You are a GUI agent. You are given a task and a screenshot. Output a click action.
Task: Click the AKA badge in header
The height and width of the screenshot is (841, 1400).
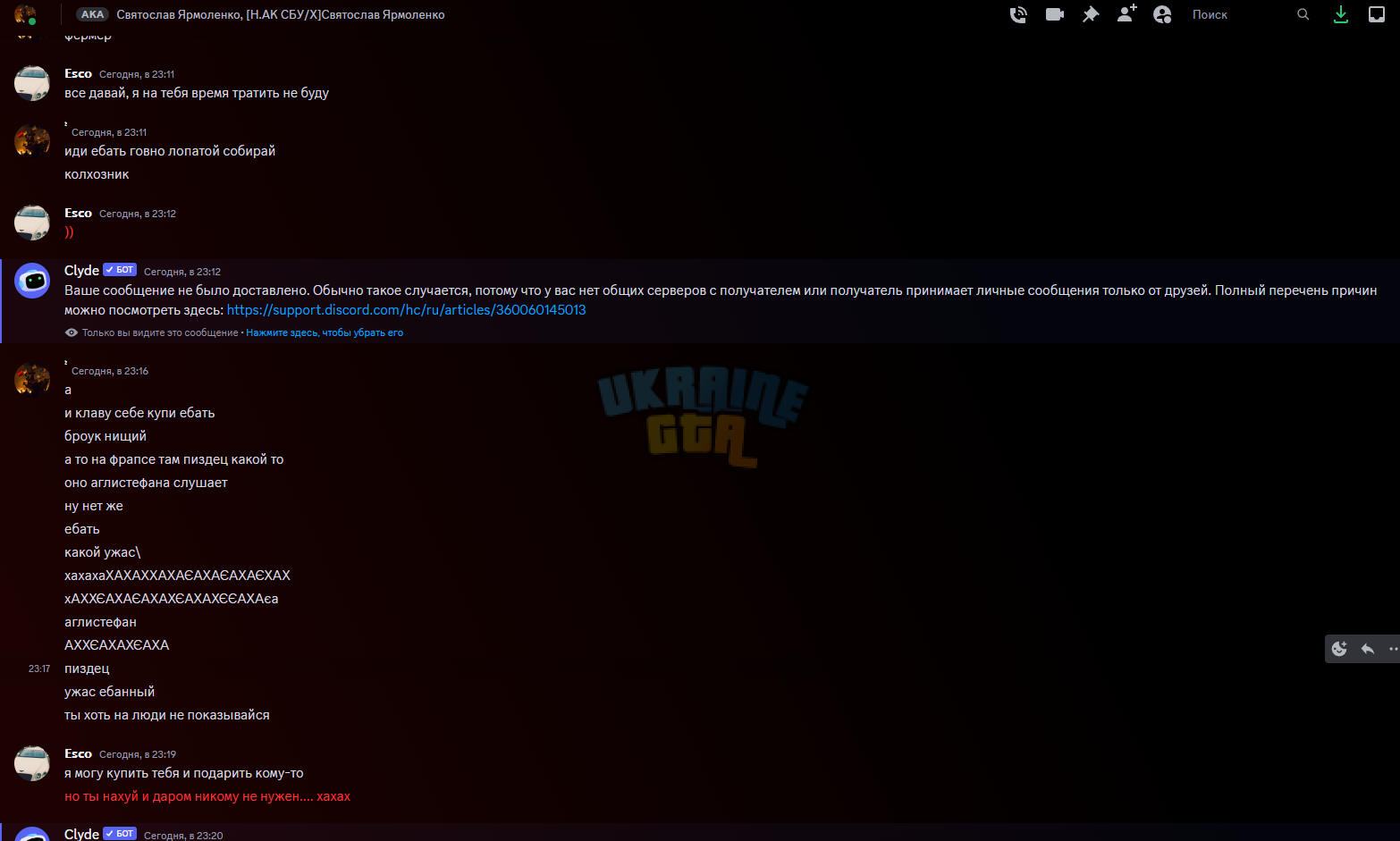(92, 14)
